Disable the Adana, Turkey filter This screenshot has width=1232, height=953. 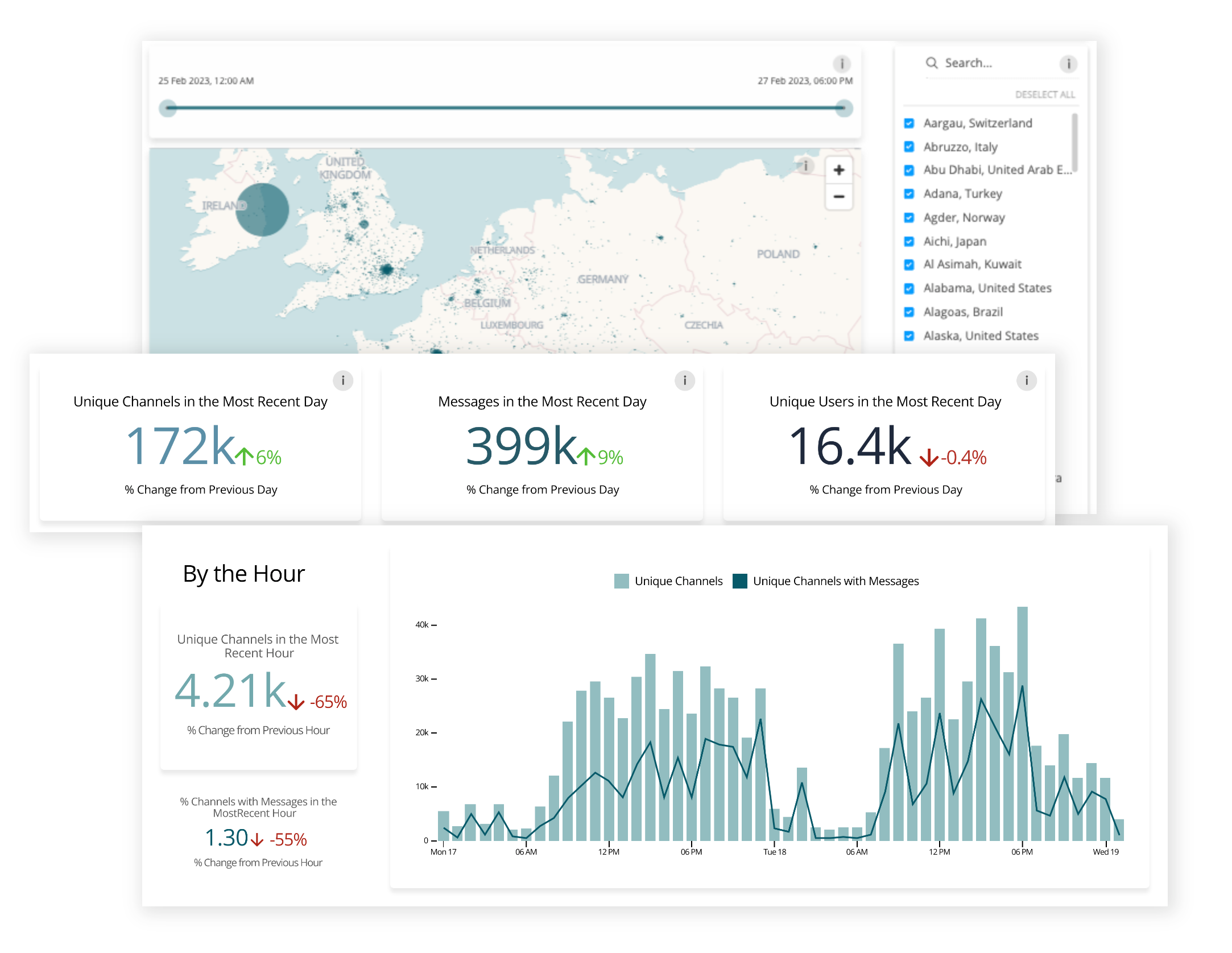(908, 194)
